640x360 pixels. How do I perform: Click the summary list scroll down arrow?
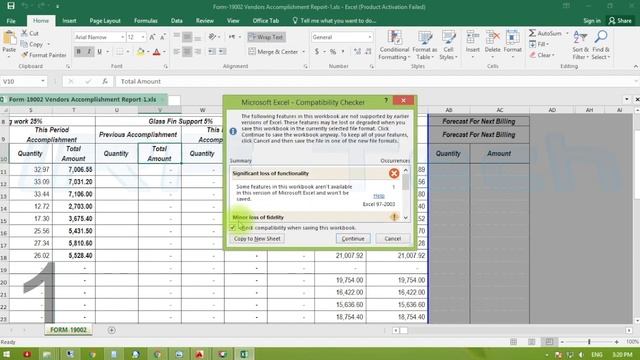[x=406, y=218]
